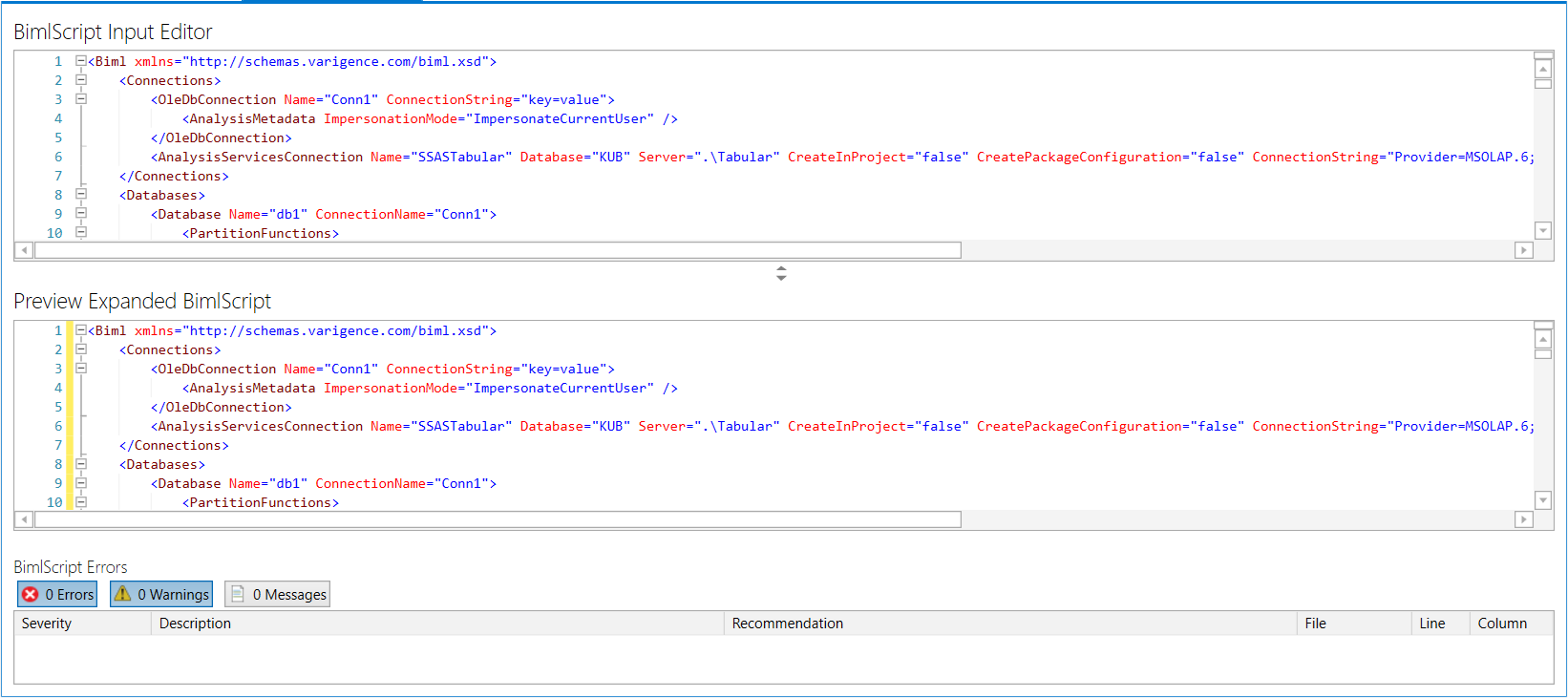Image resolution: width=1568 pixels, height=698 pixels.
Task: Click line number 6 in Input Editor
Action: coord(58,157)
